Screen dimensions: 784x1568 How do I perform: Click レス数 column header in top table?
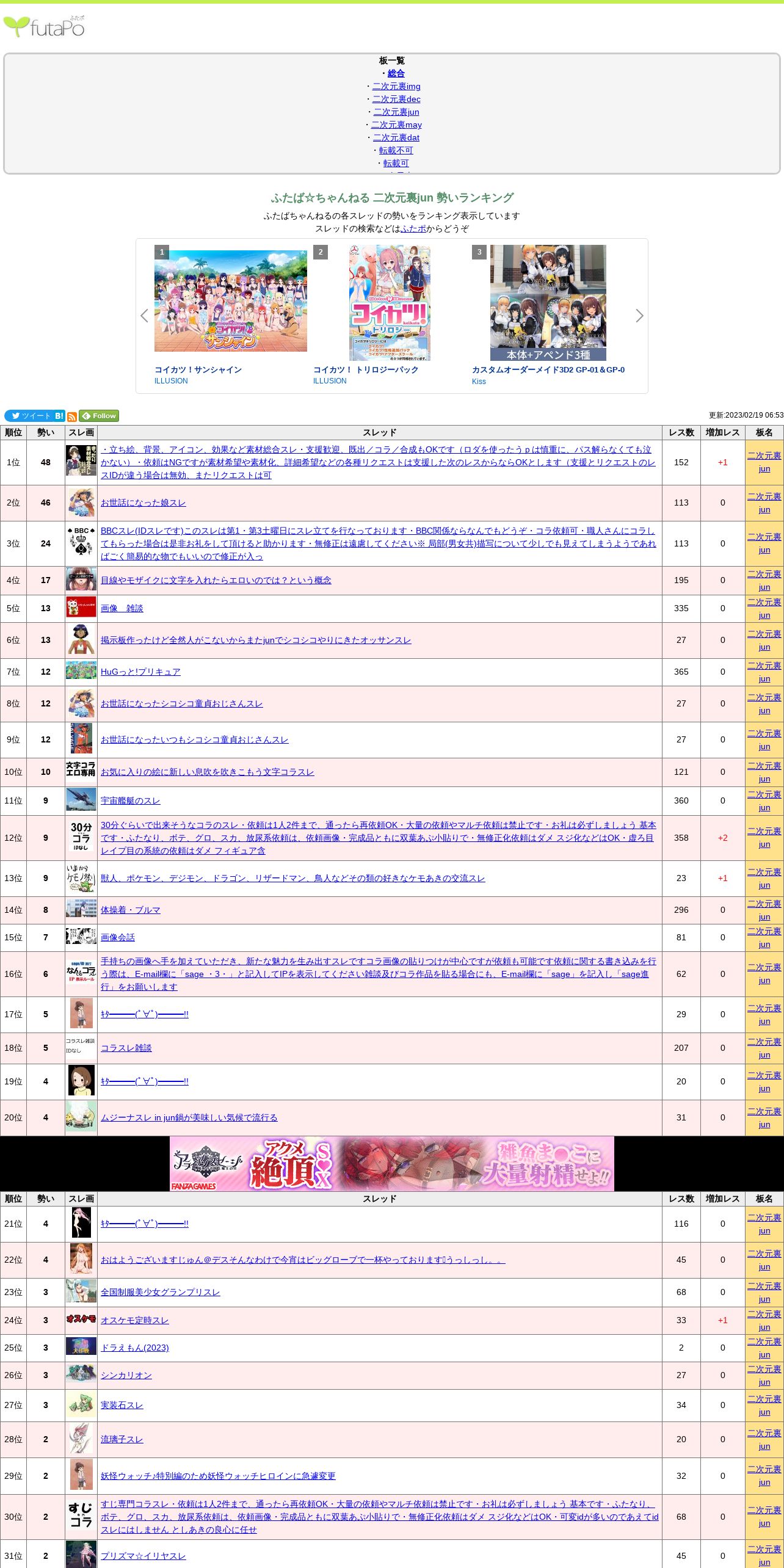point(681,432)
